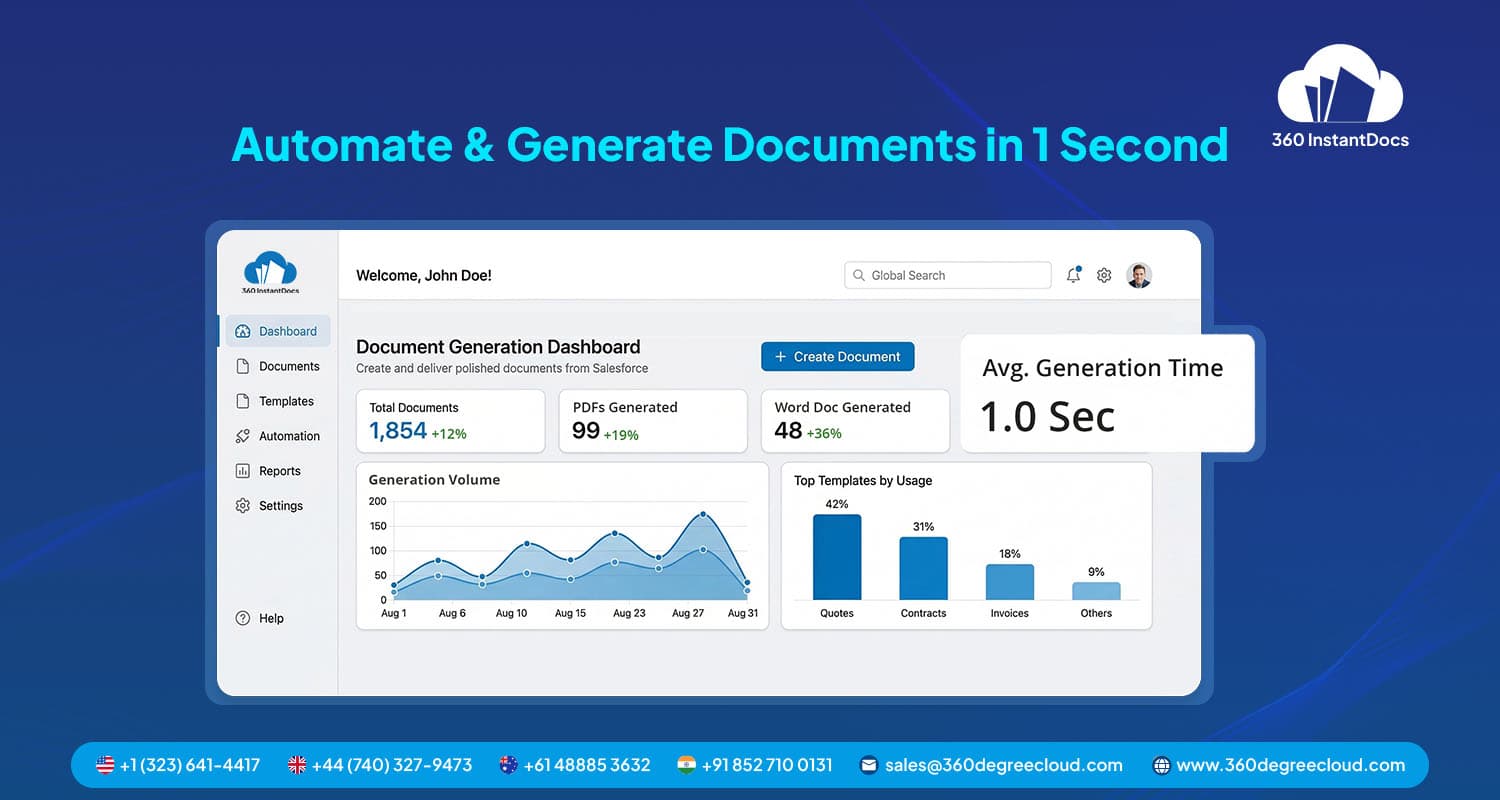Open Settings from the sidebar
Image resolution: width=1500 pixels, height=800 pixels.
pos(268,506)
